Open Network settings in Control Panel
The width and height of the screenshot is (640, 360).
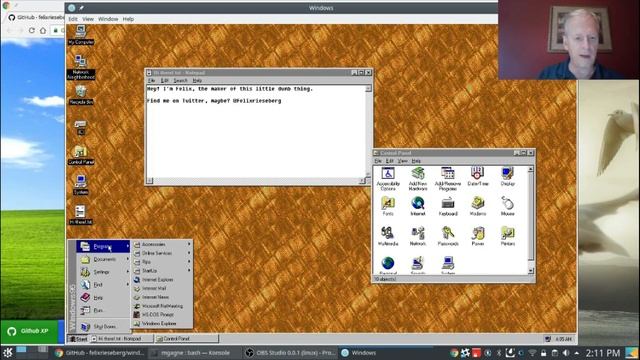pyautogui.click(x=418, y=236)
